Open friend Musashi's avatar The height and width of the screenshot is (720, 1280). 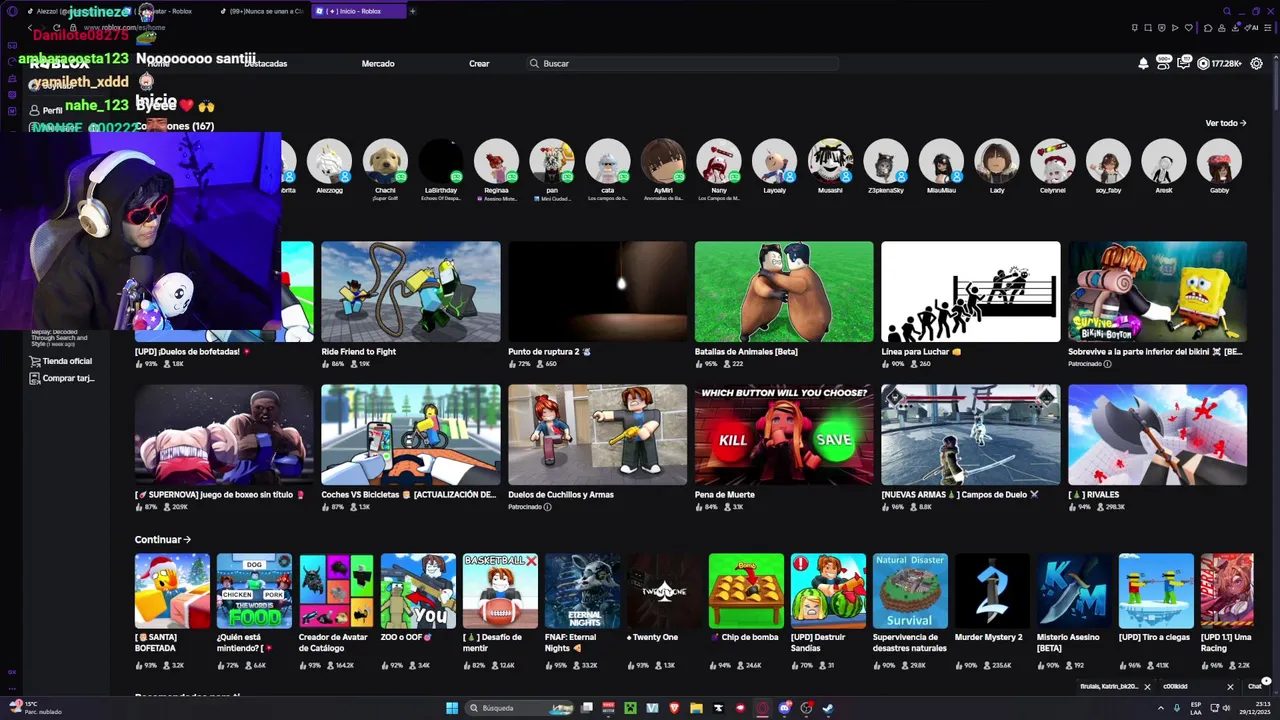(x=830, y=161)
